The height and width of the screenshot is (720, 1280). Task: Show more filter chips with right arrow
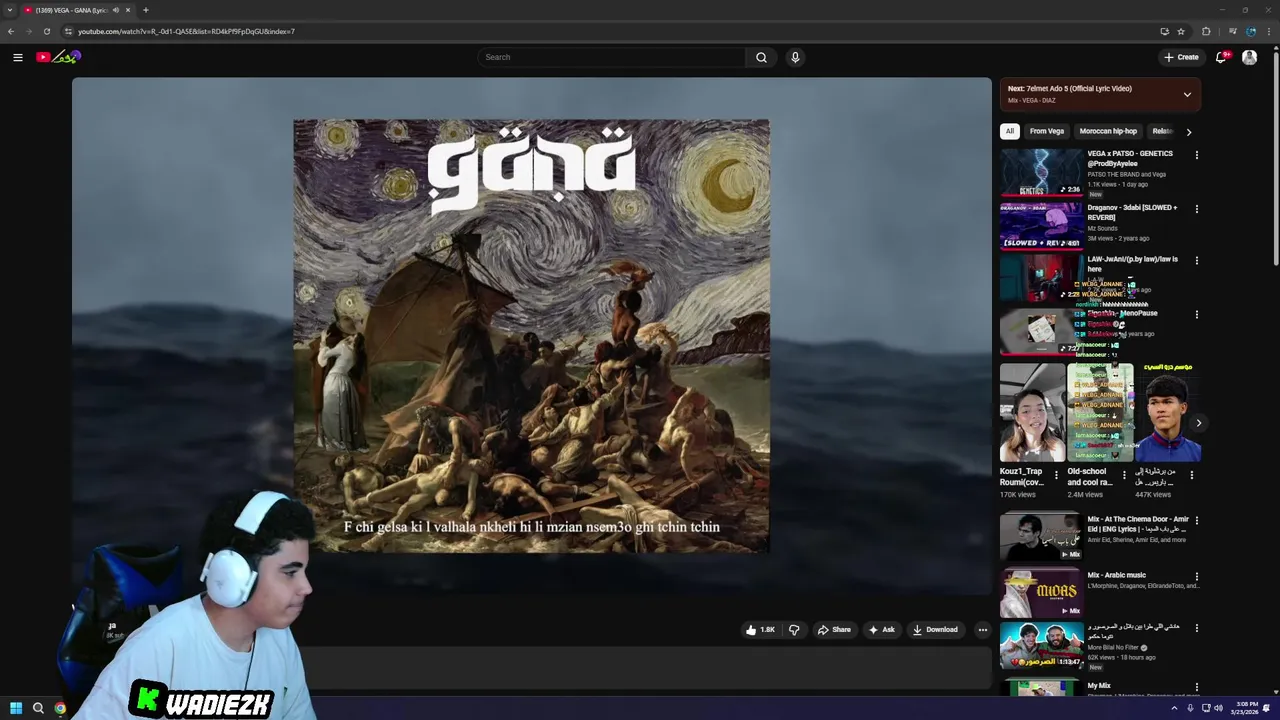click(1188, 131)
